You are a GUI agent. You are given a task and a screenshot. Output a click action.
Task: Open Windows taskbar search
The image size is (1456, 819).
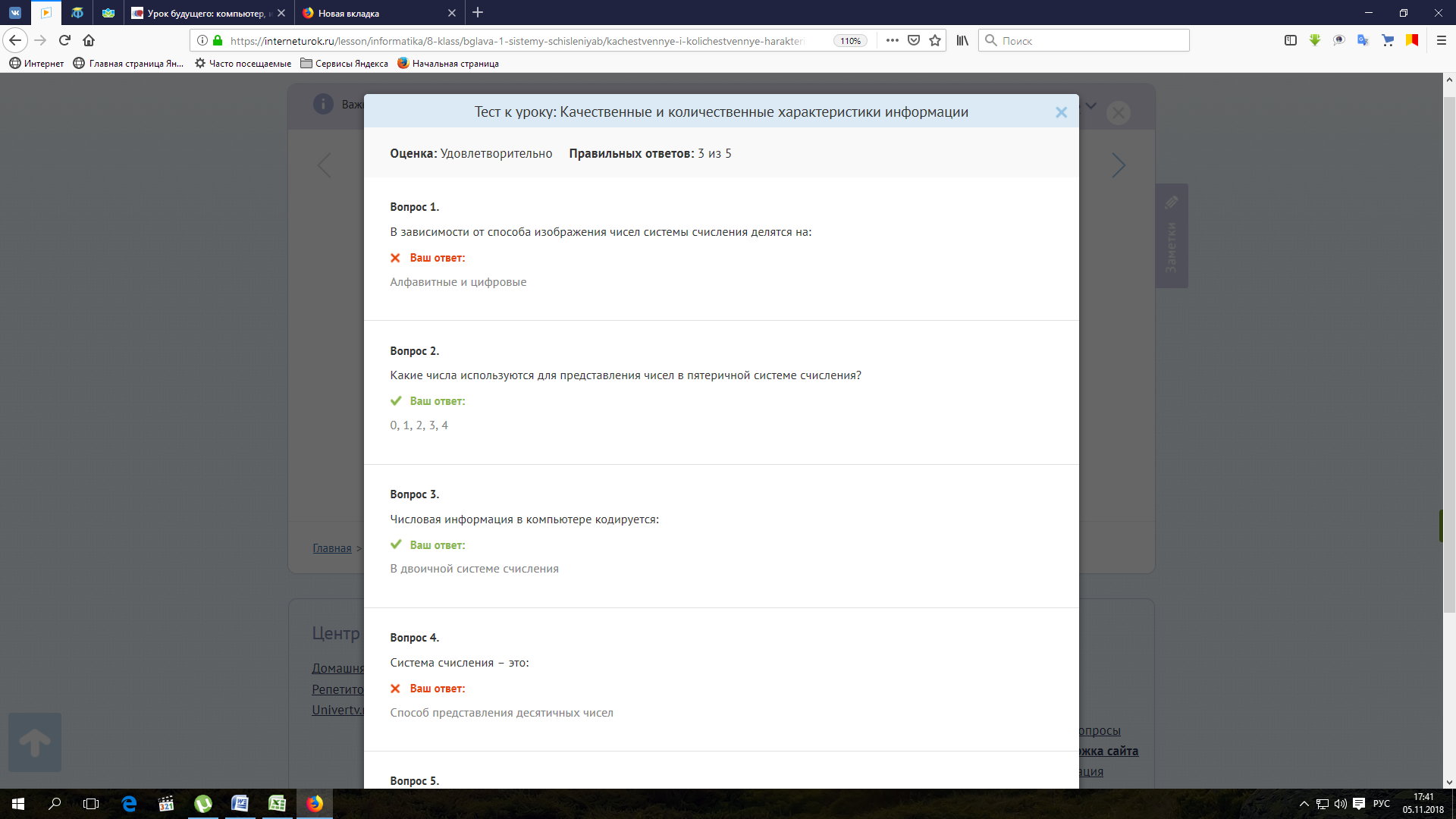pyautogui.click(x=55, y=804)
